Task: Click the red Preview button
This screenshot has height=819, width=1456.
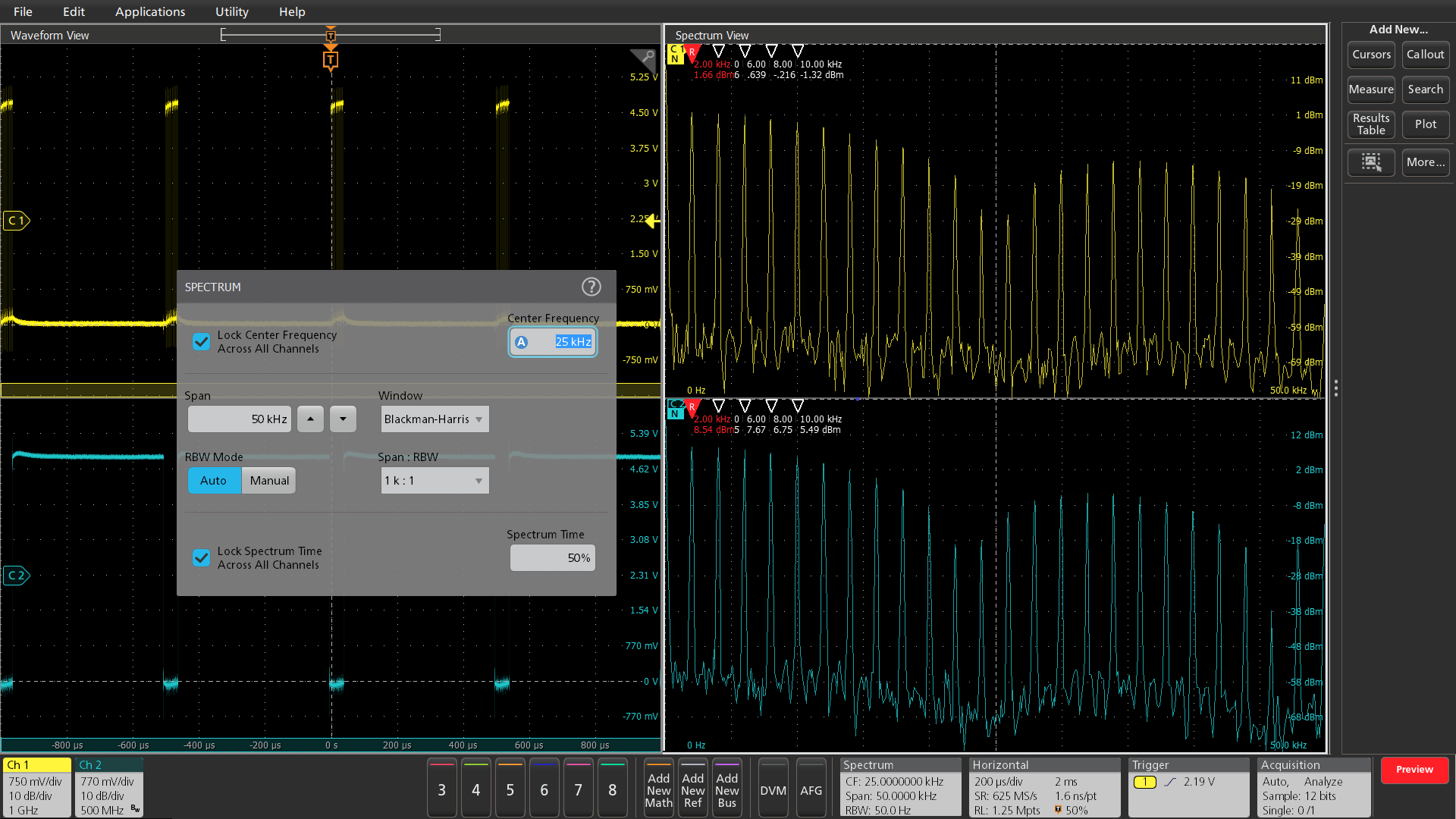Action: (x=1414, y=770)
